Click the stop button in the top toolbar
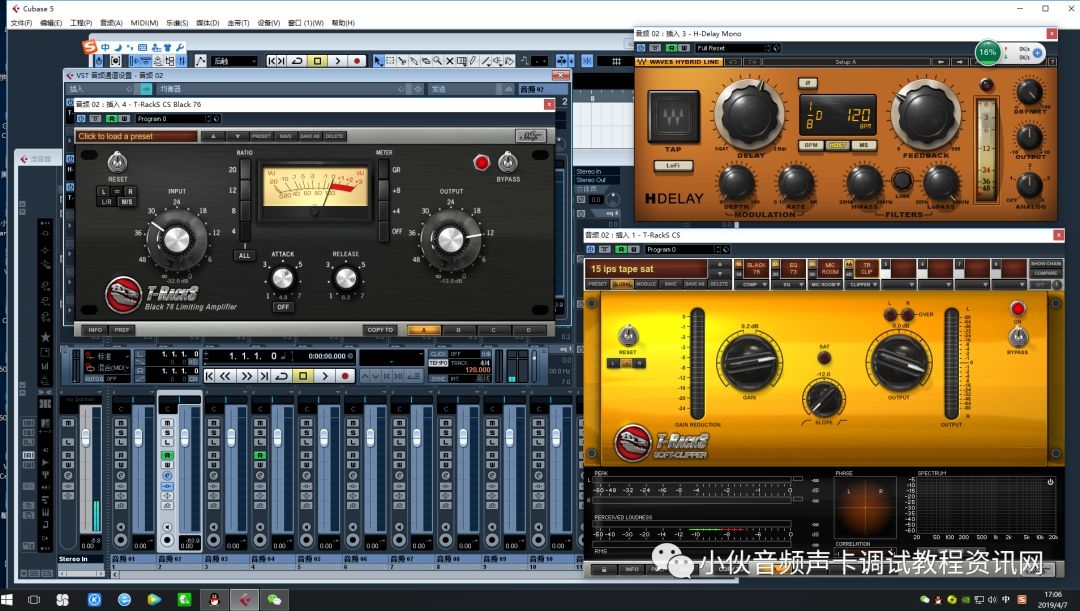 pyautogui.click(x=317, y=61)
